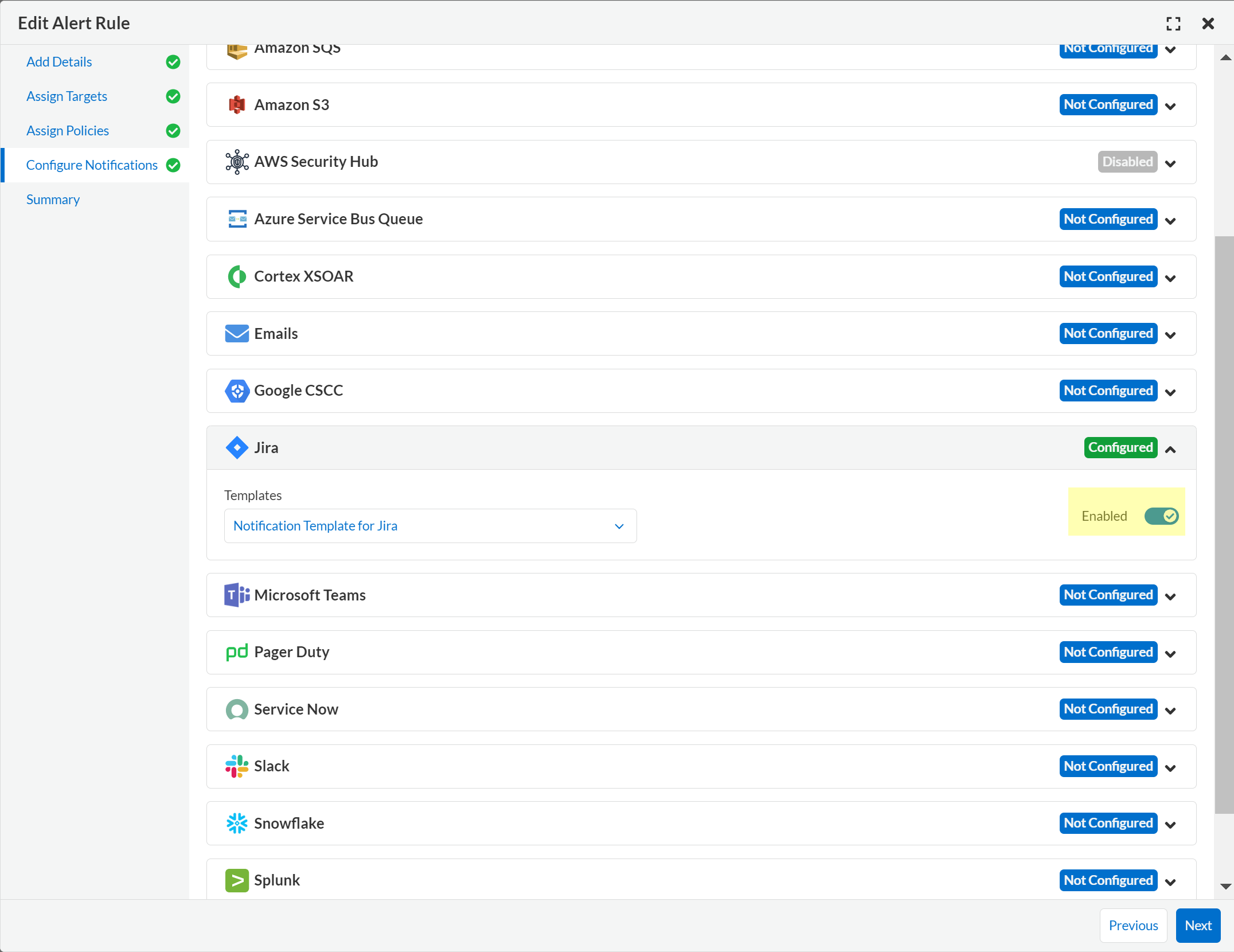Select the Configure Notifications step
The image size is (1234, 952).
[x=92, y=165]
